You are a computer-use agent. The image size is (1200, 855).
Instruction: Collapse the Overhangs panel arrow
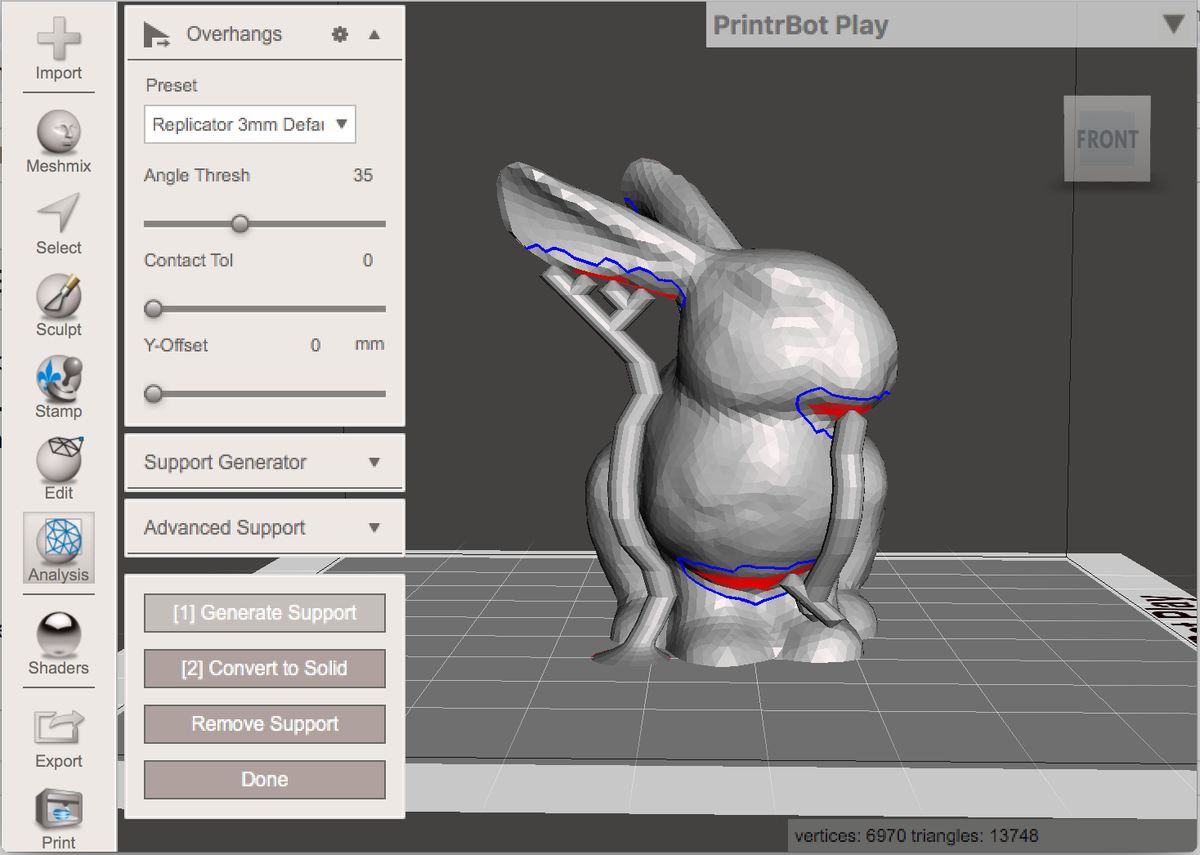pyautogui.click(x=374, y=34)
